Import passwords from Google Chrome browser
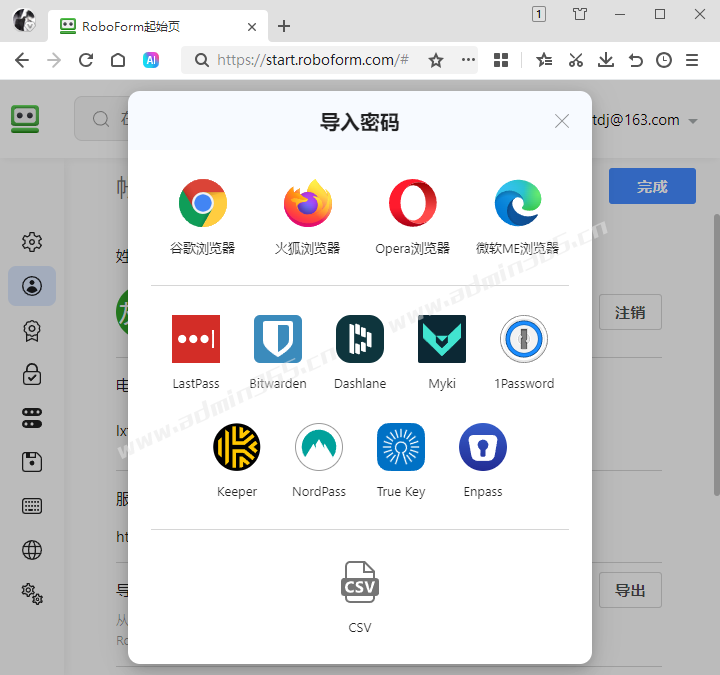720x675 pixels. click(x=202, y=203)
